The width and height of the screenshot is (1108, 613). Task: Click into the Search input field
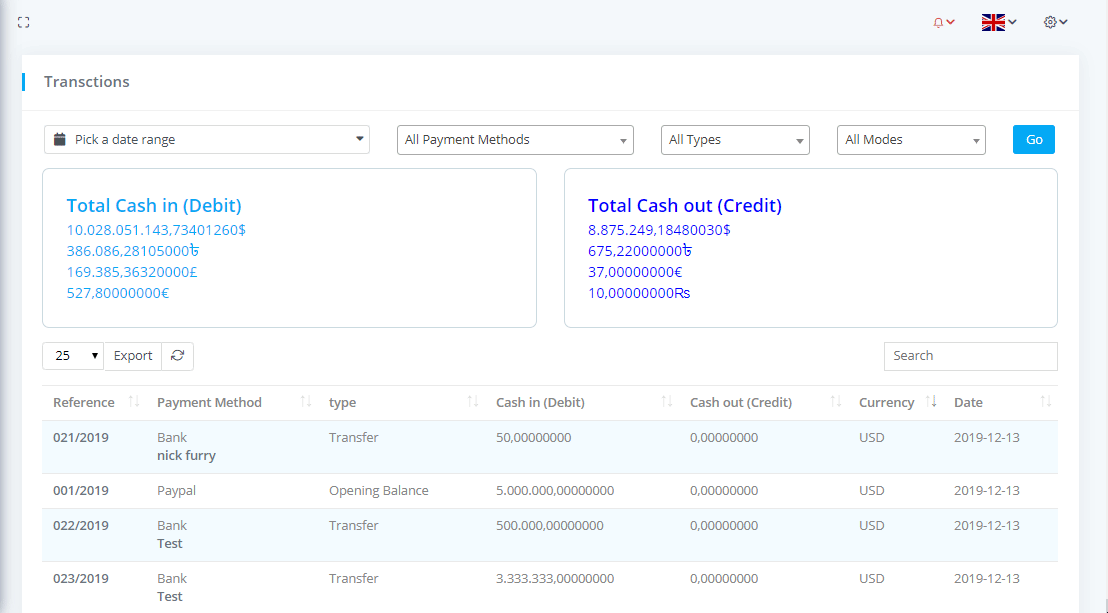tap(970, 356)
